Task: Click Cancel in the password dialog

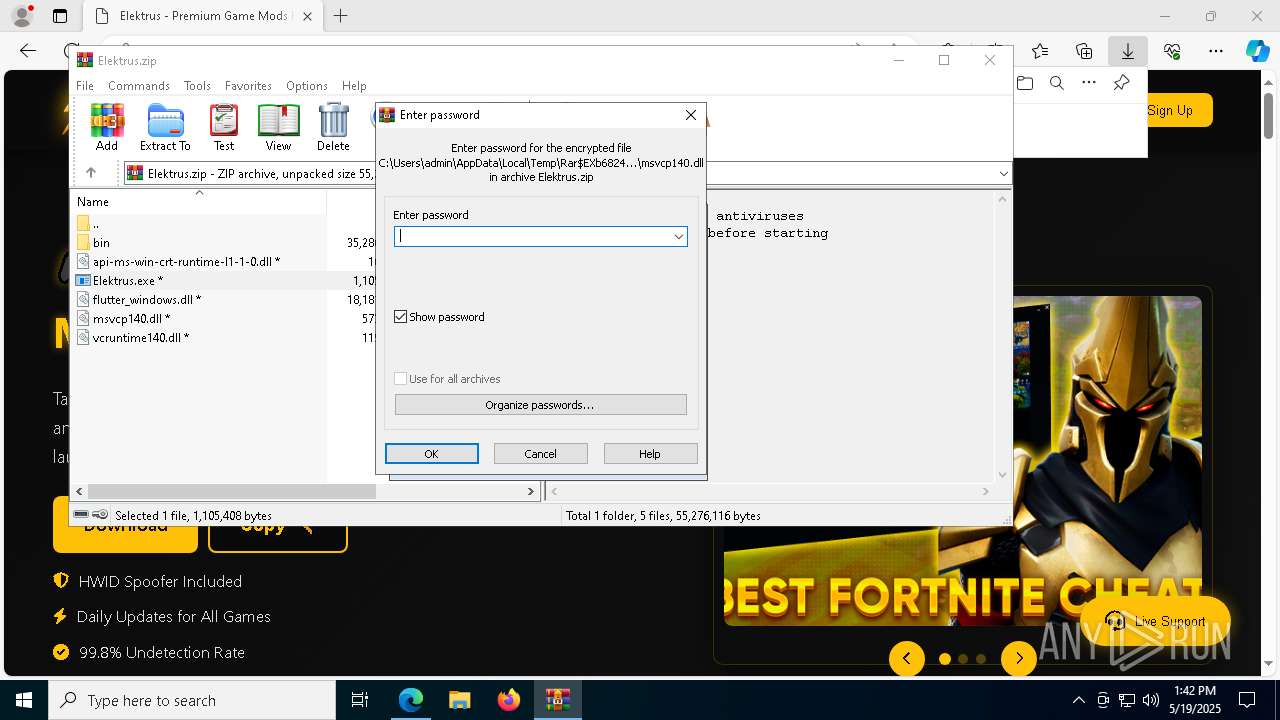Action: 540,454
